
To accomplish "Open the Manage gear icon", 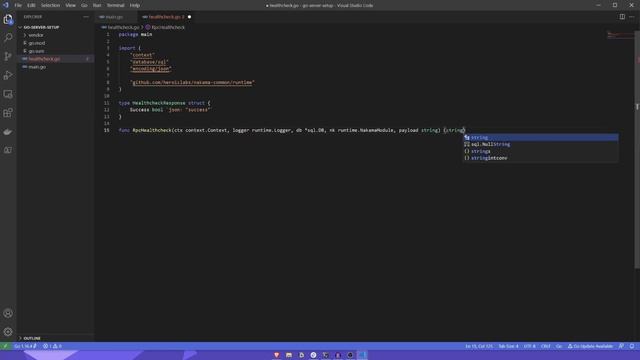I will coord(8,332).
